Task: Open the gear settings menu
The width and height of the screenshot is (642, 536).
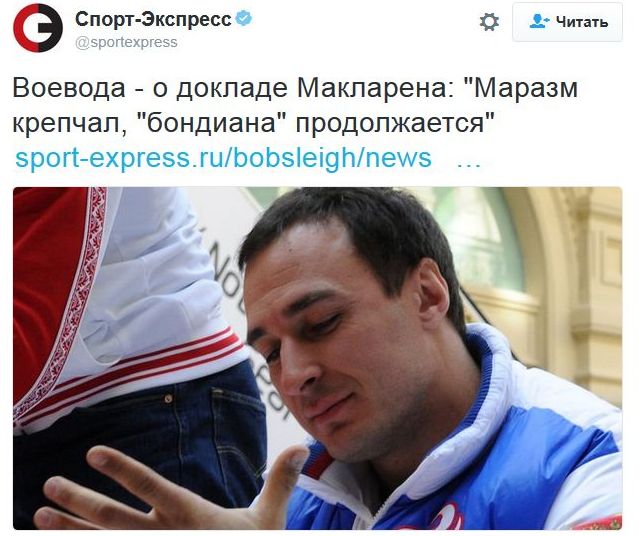Action: pos(489,22)
